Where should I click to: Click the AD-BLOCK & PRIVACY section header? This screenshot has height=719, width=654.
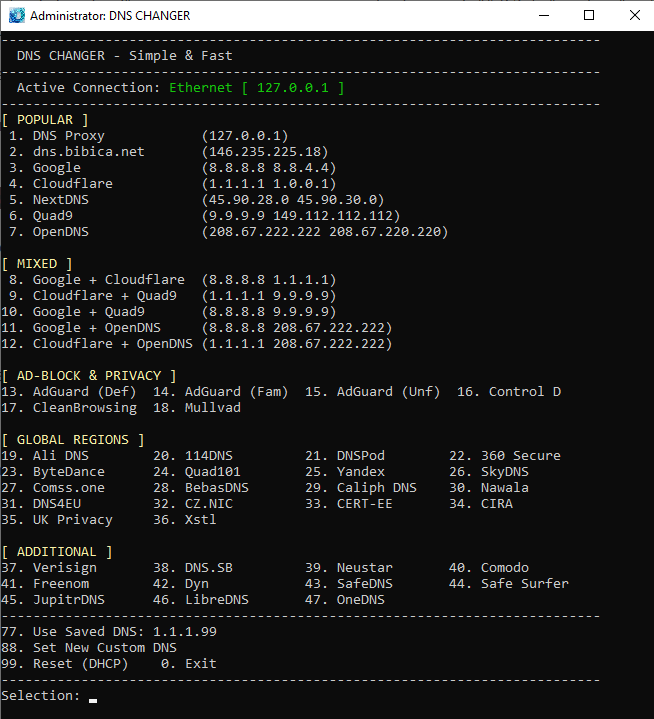coord(89,376)
